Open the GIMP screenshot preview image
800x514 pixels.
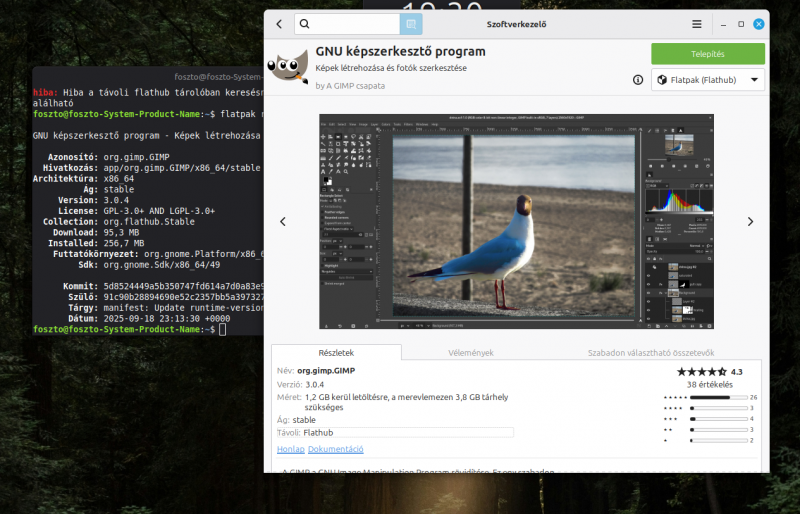(x=516, y=222)
